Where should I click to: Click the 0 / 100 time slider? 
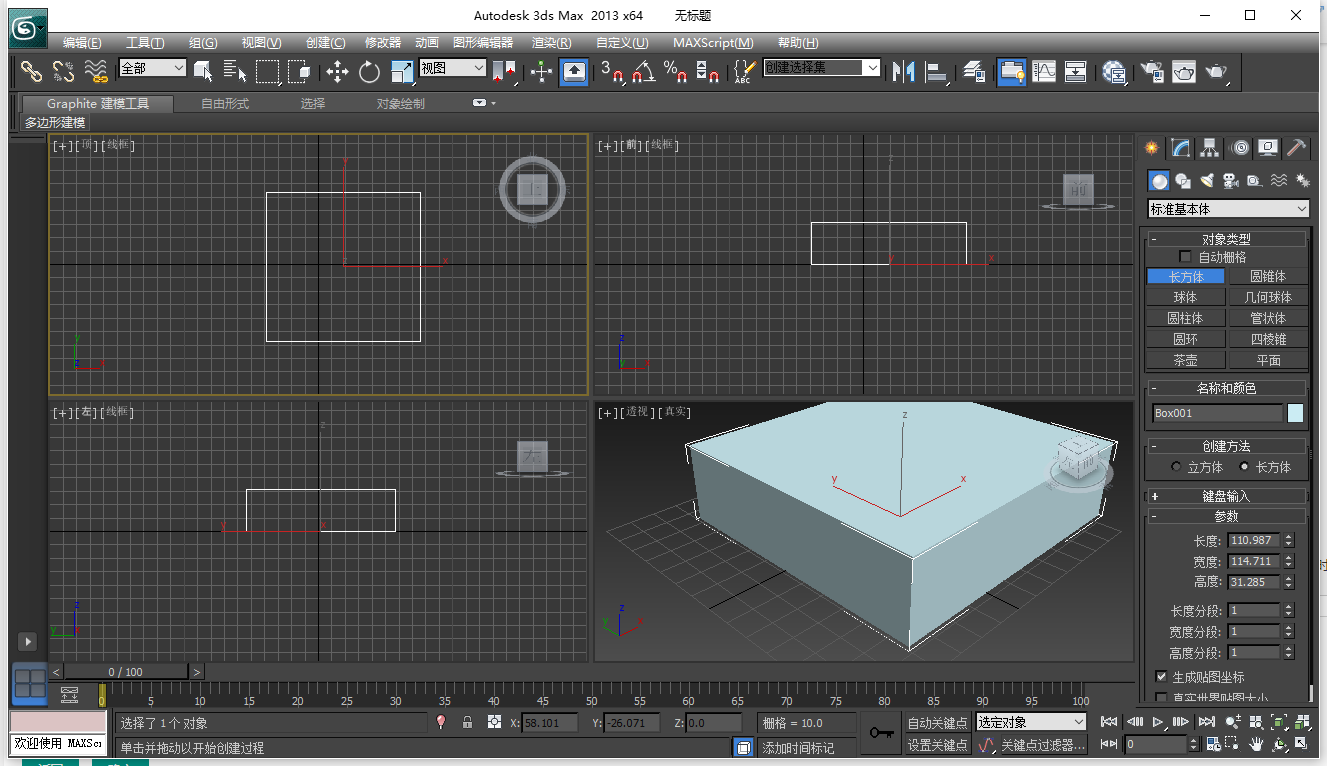[126, 672]
